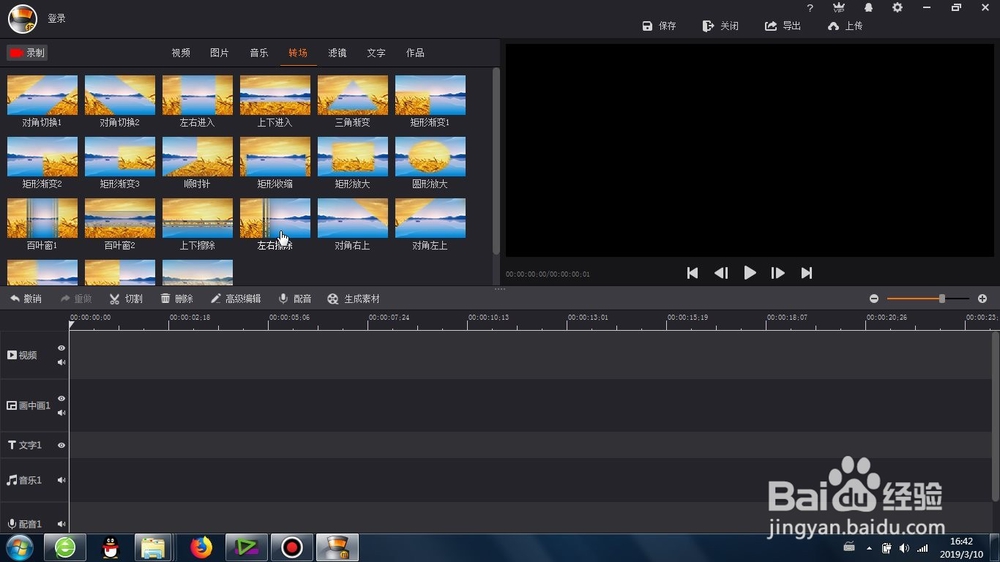The image size is (1000, 562).
Task: Open 高级编辑 advanced editing
Action: click(x=235, y=299)
